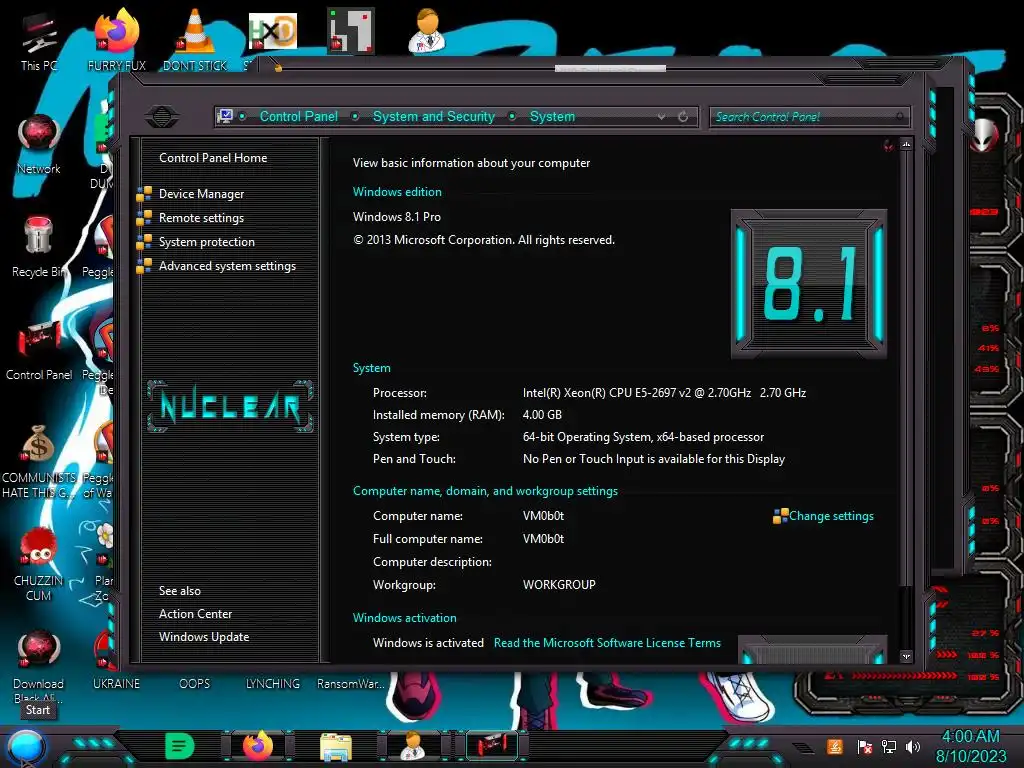Click VM0b0t next to Full computer name

[543, 539]
